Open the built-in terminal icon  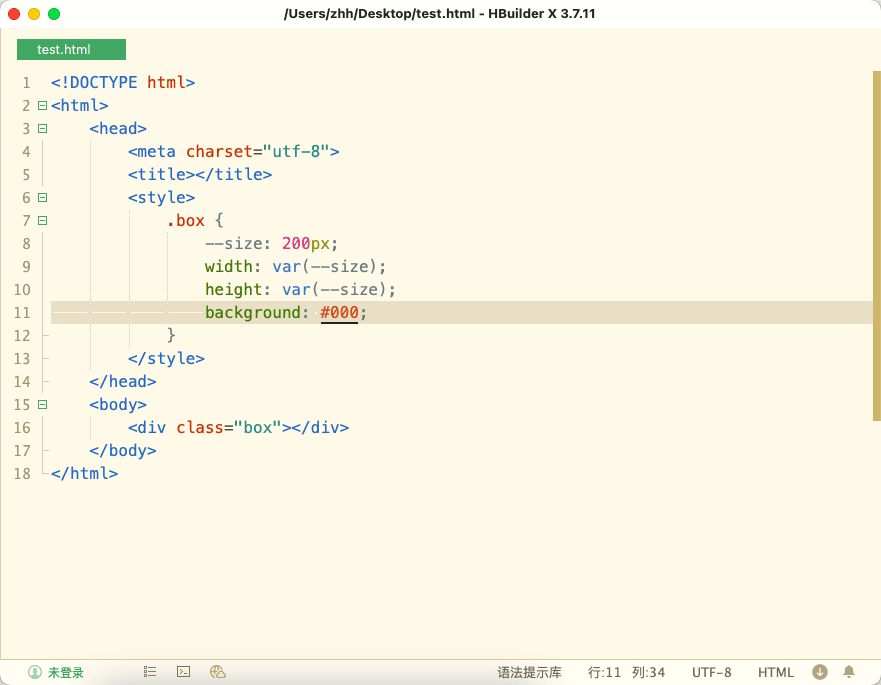[x=183, y=672]
